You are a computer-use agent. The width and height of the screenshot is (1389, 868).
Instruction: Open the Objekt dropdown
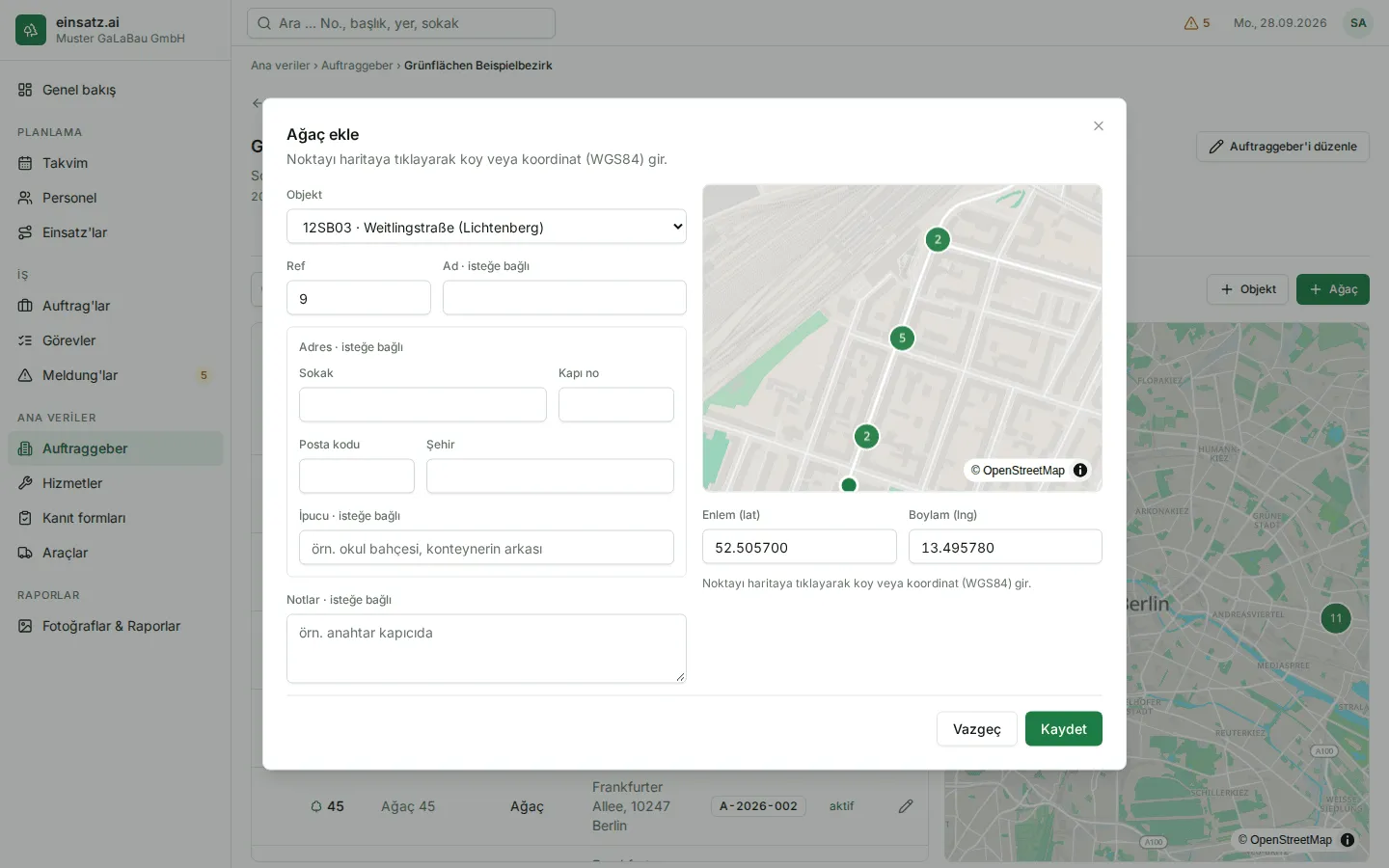(x=486, y=227)
